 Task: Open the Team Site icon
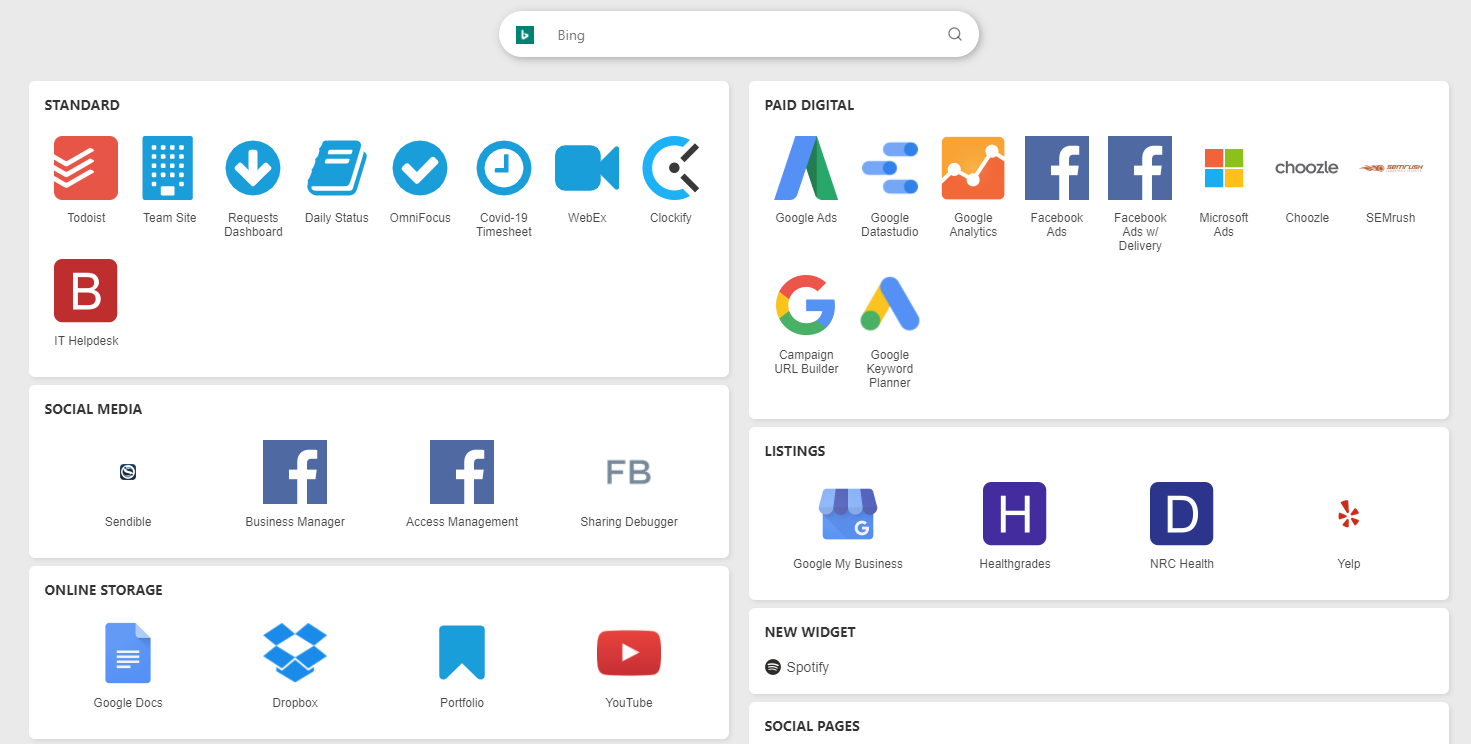pyautogui.click(x=168, y=168)
